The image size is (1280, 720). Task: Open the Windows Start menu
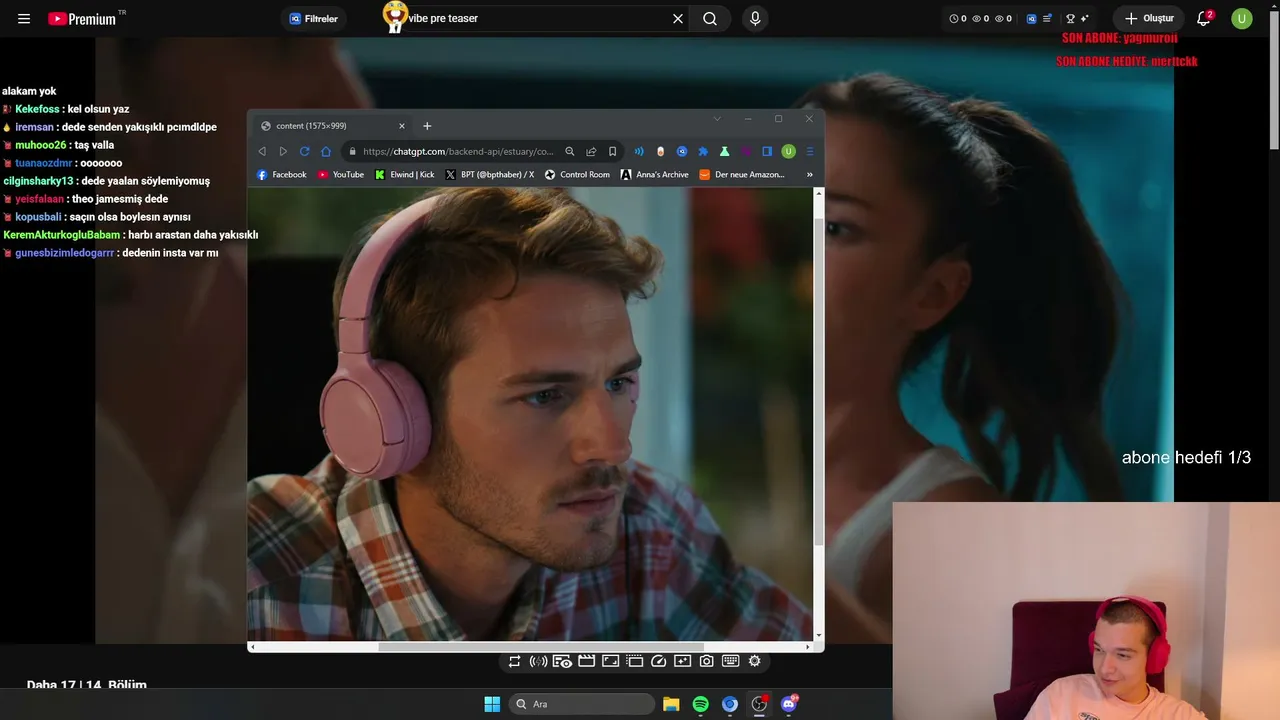point(492,704)
